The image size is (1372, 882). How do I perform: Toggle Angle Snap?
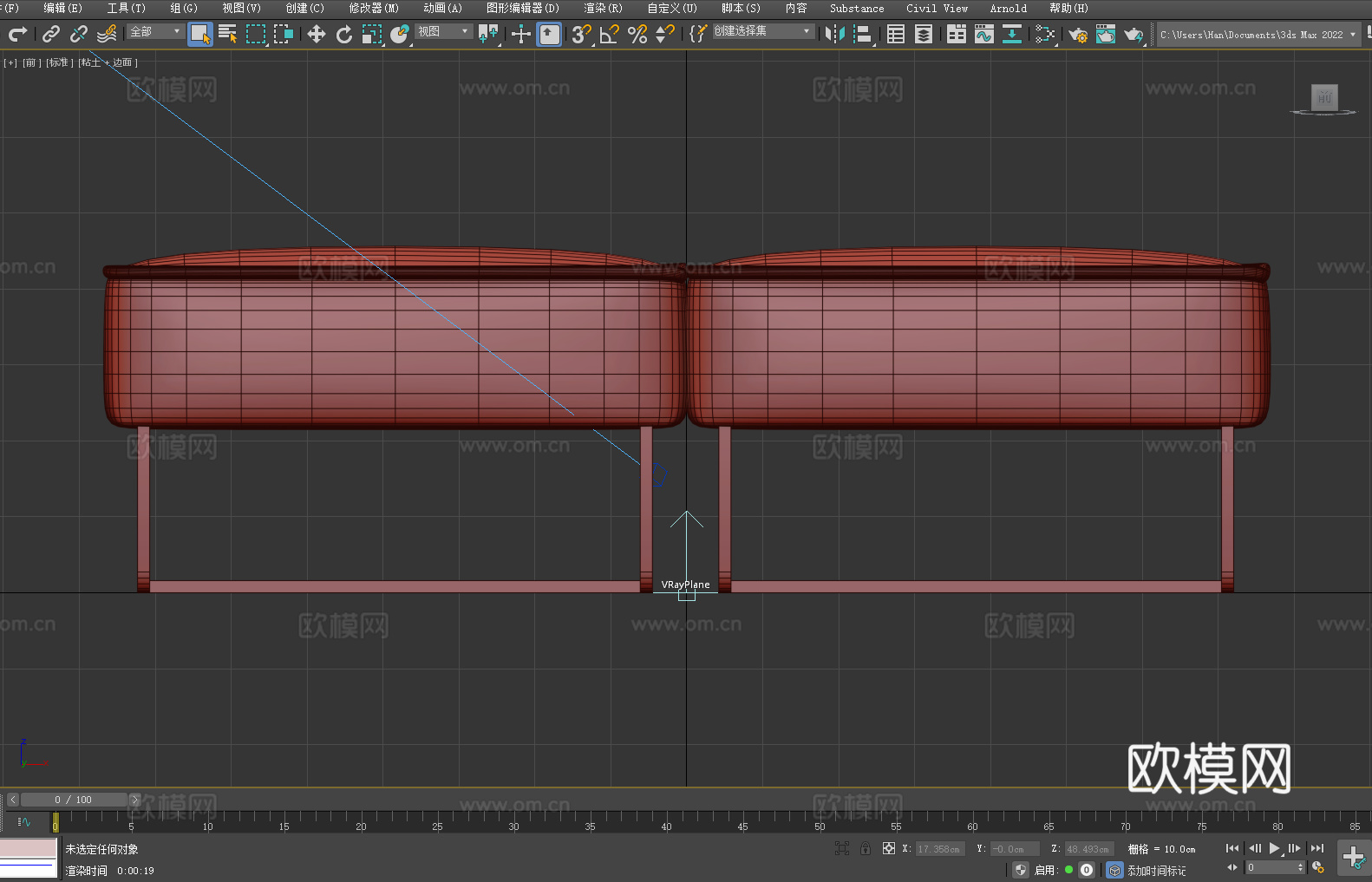pos(610,34)
